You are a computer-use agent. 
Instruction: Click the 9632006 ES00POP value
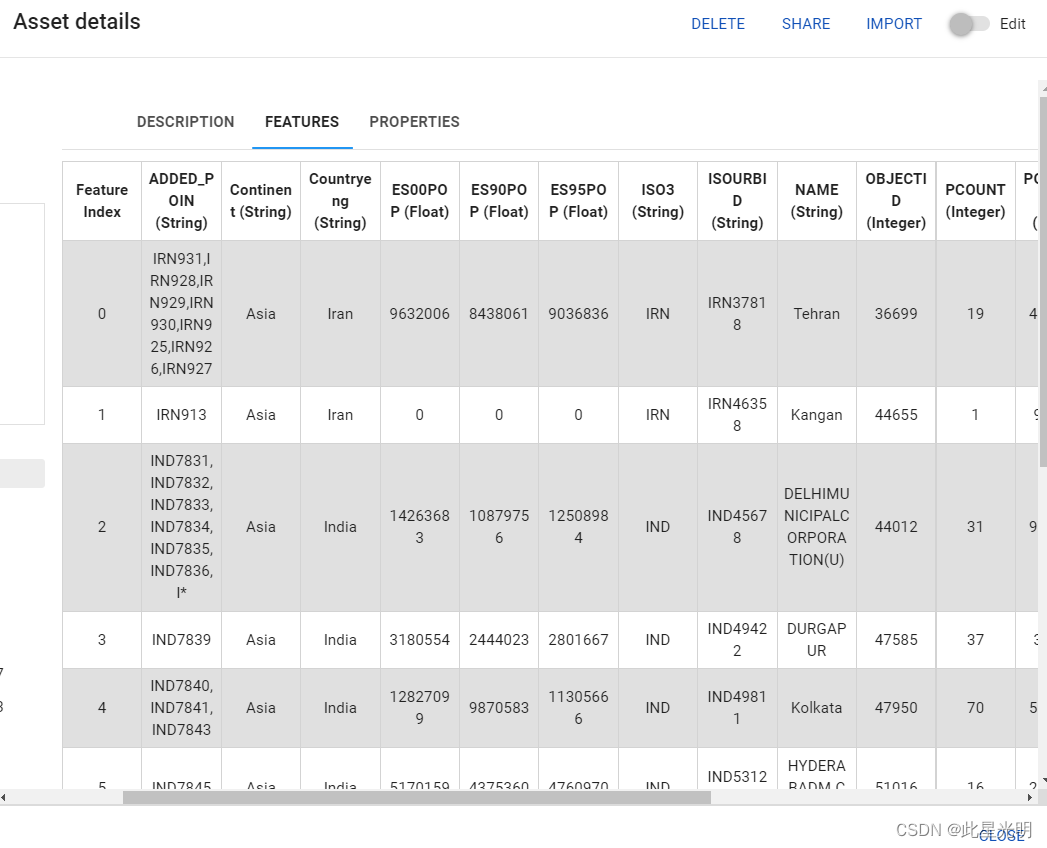[419, 313]
